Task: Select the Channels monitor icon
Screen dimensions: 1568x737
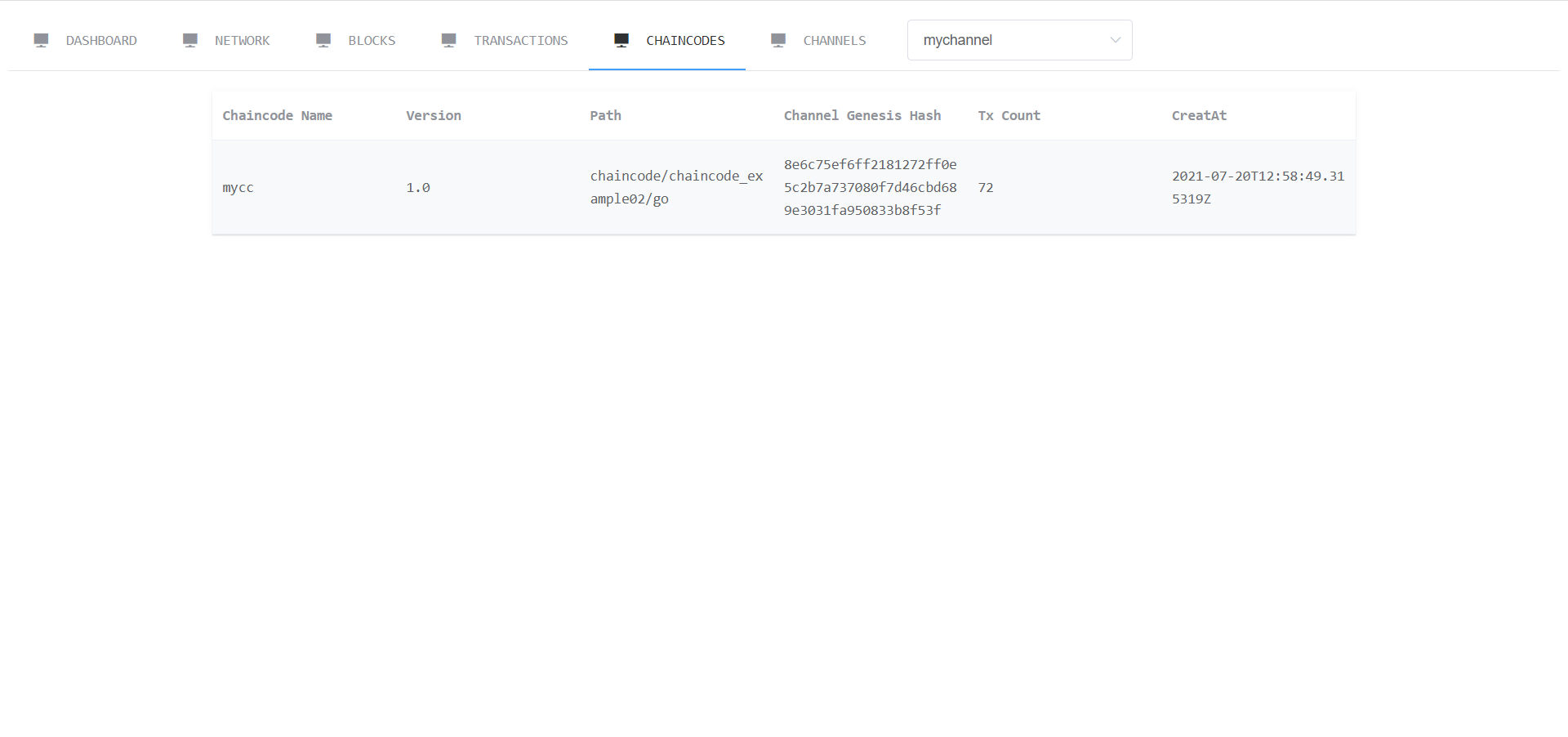Action: pos(777,39)
